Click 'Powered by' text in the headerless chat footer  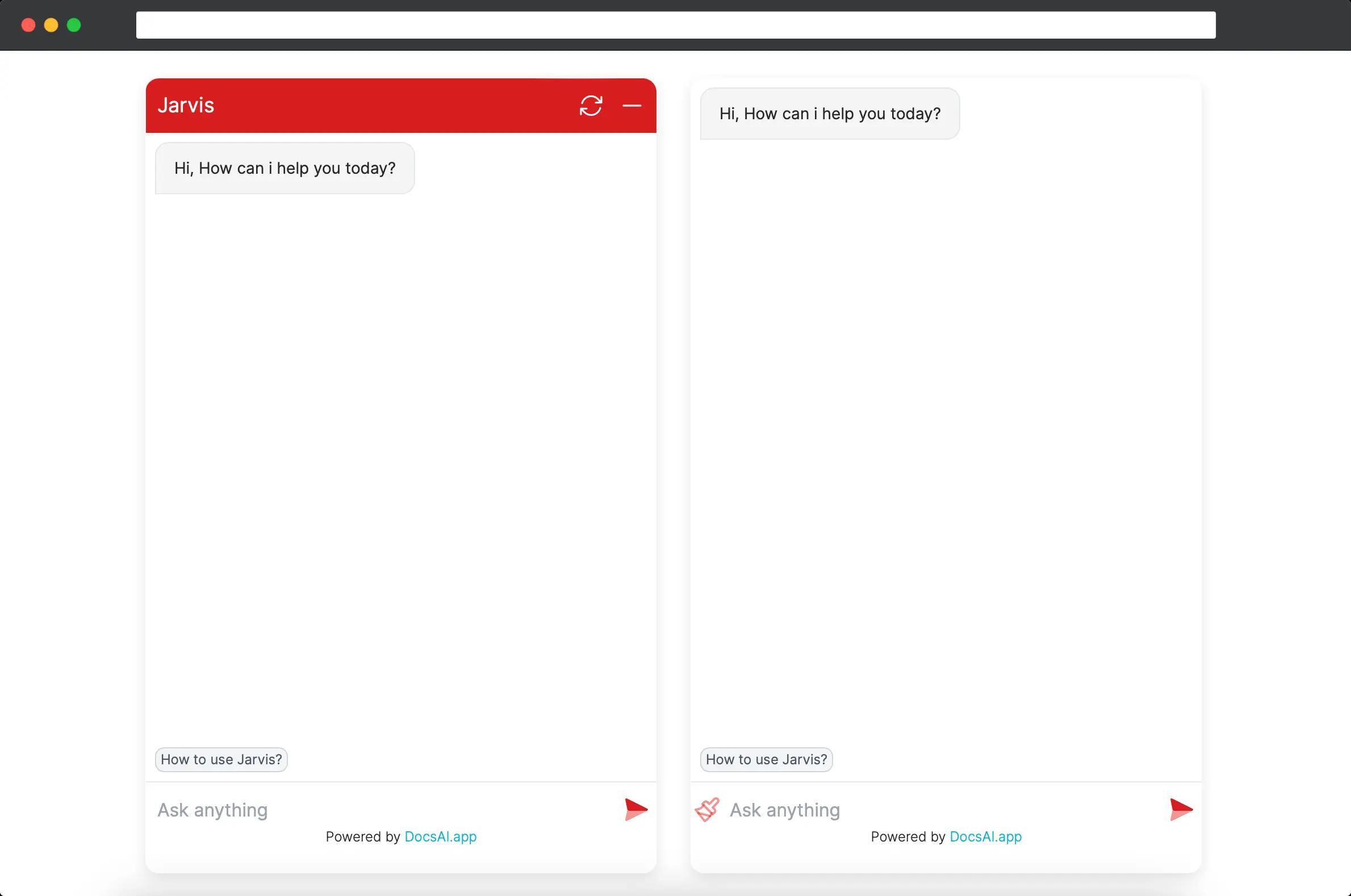coord(907,836)
